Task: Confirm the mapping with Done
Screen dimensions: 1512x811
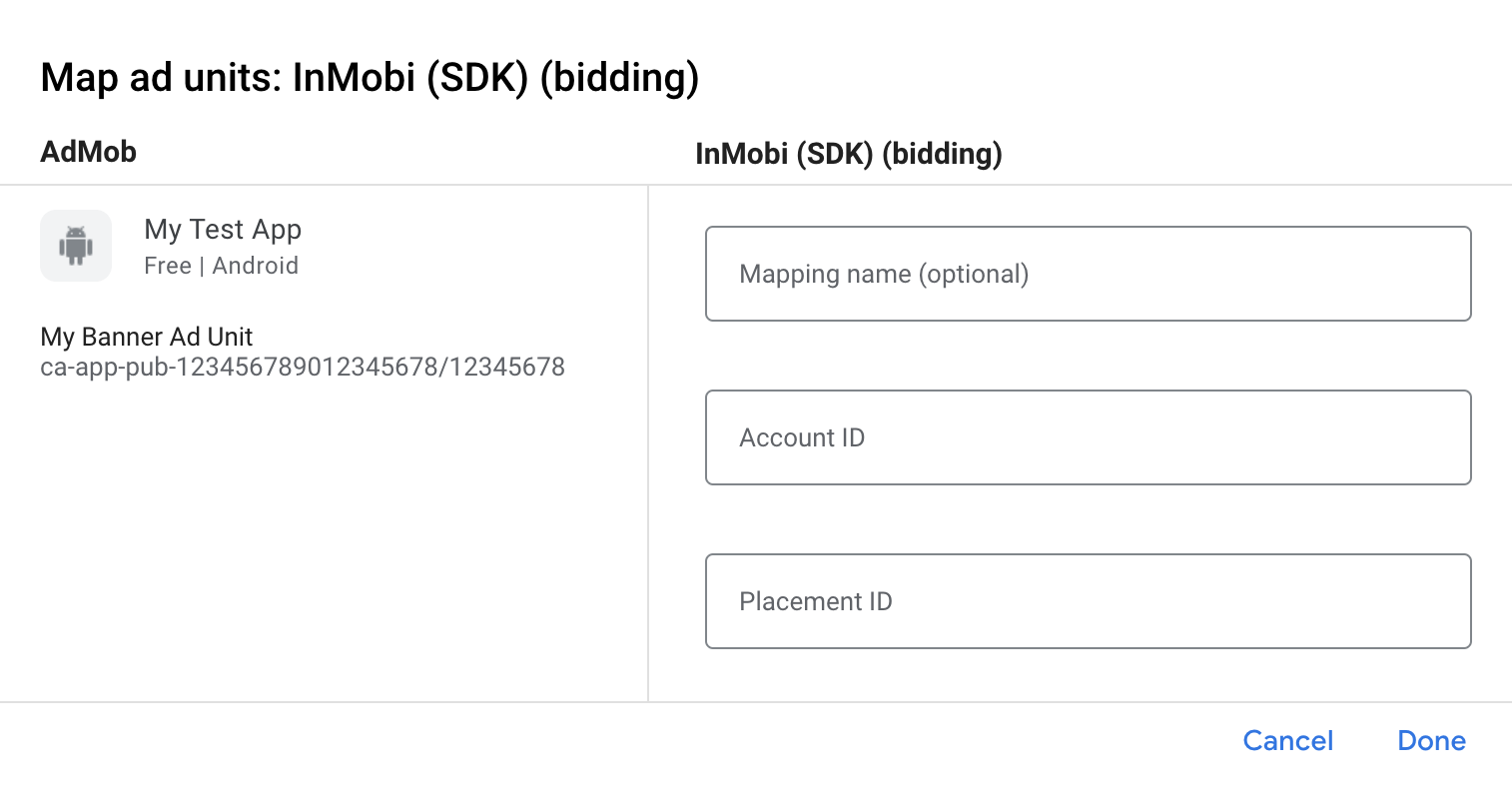Action: (x=1431, y=741)
